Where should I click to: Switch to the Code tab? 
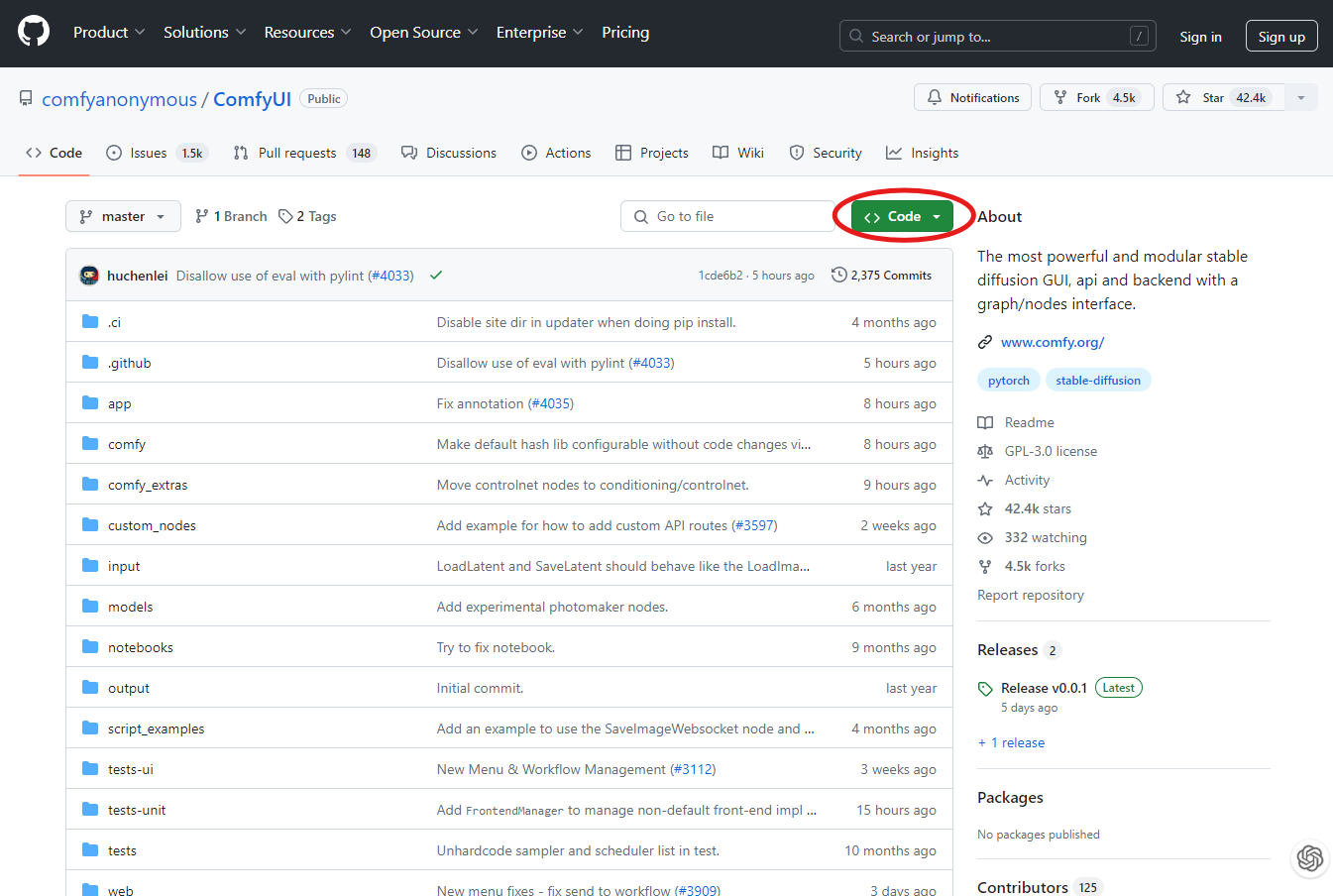(55, 153)
